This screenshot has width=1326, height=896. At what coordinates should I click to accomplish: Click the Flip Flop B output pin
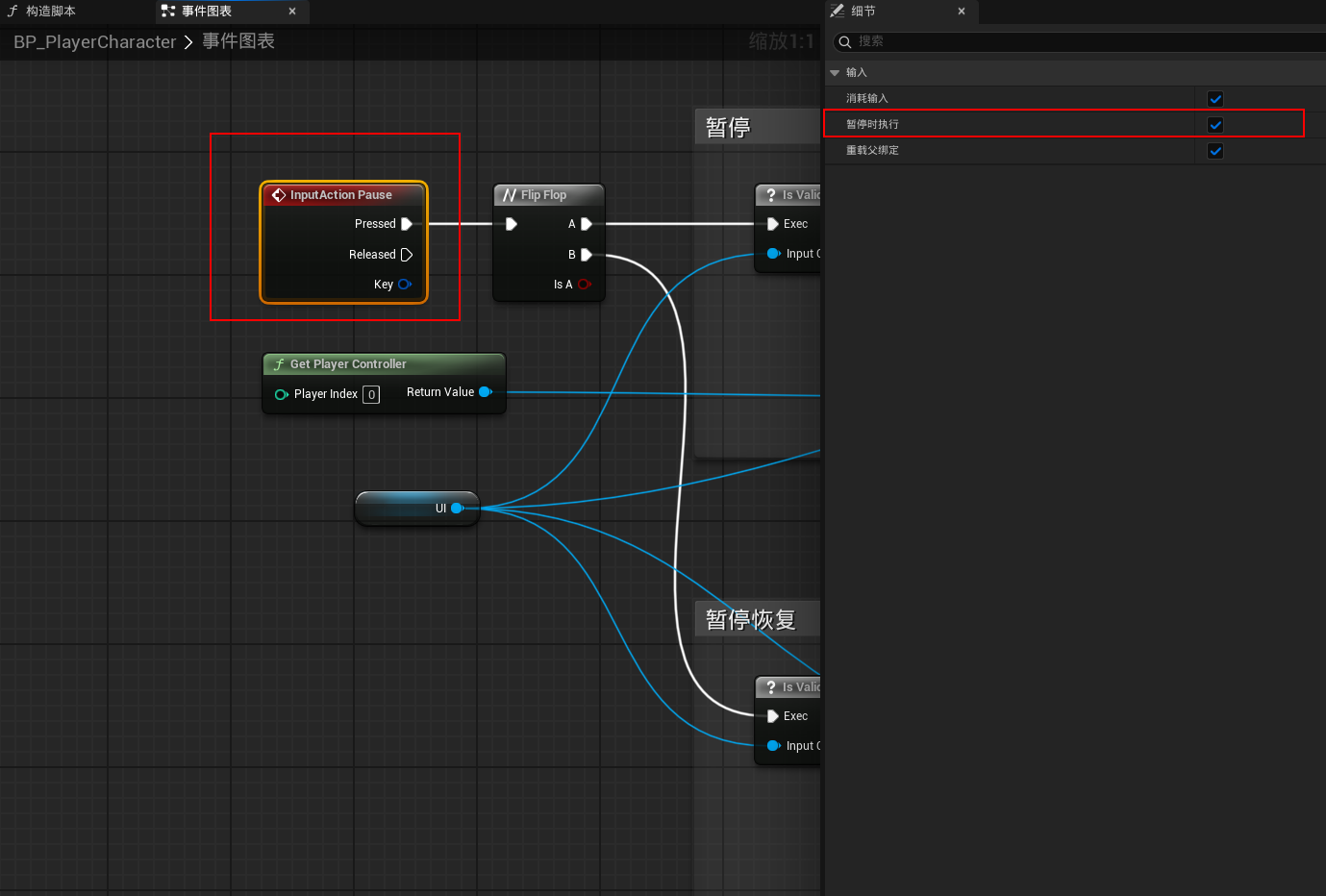pyautogui.click(x=587, y=255)
